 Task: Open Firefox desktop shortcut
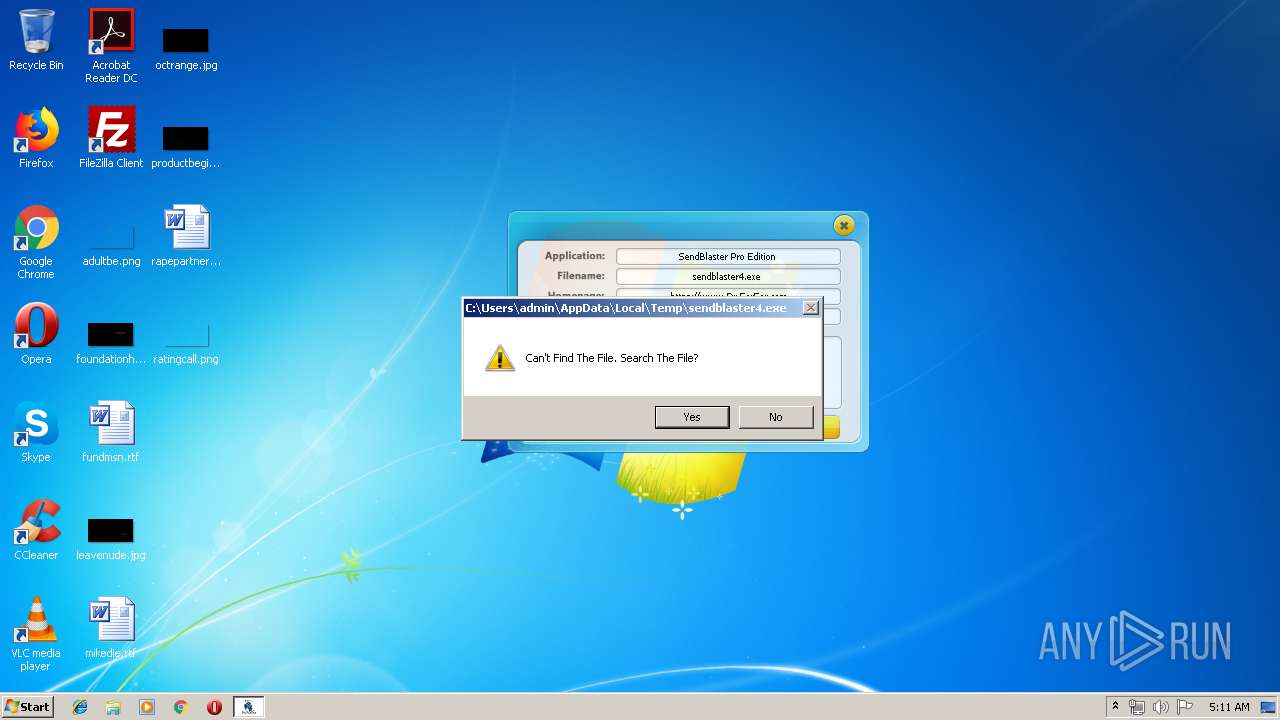pyautogui.click(x=36, y=138)
